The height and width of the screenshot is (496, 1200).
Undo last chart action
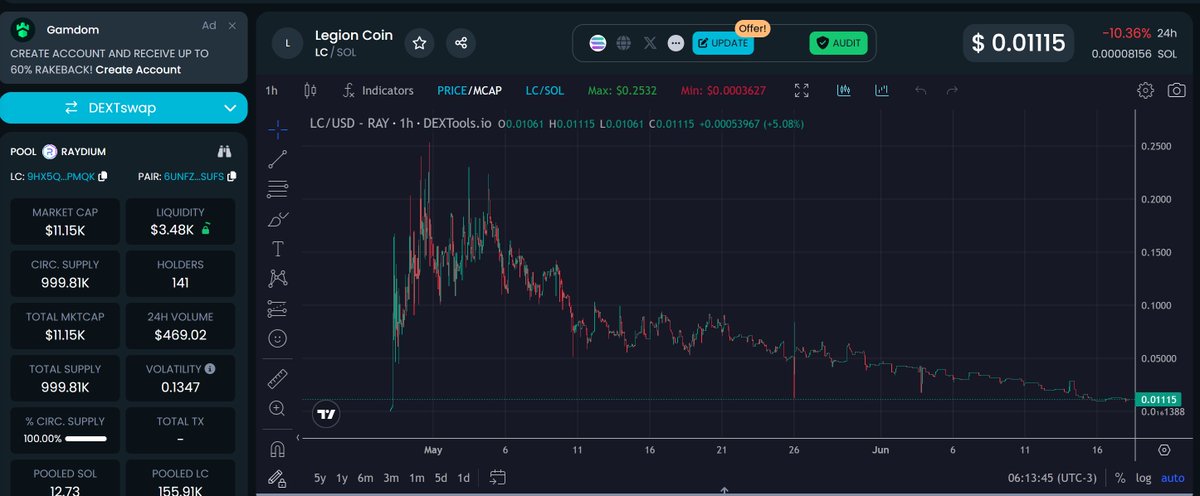tap(921, 90)
